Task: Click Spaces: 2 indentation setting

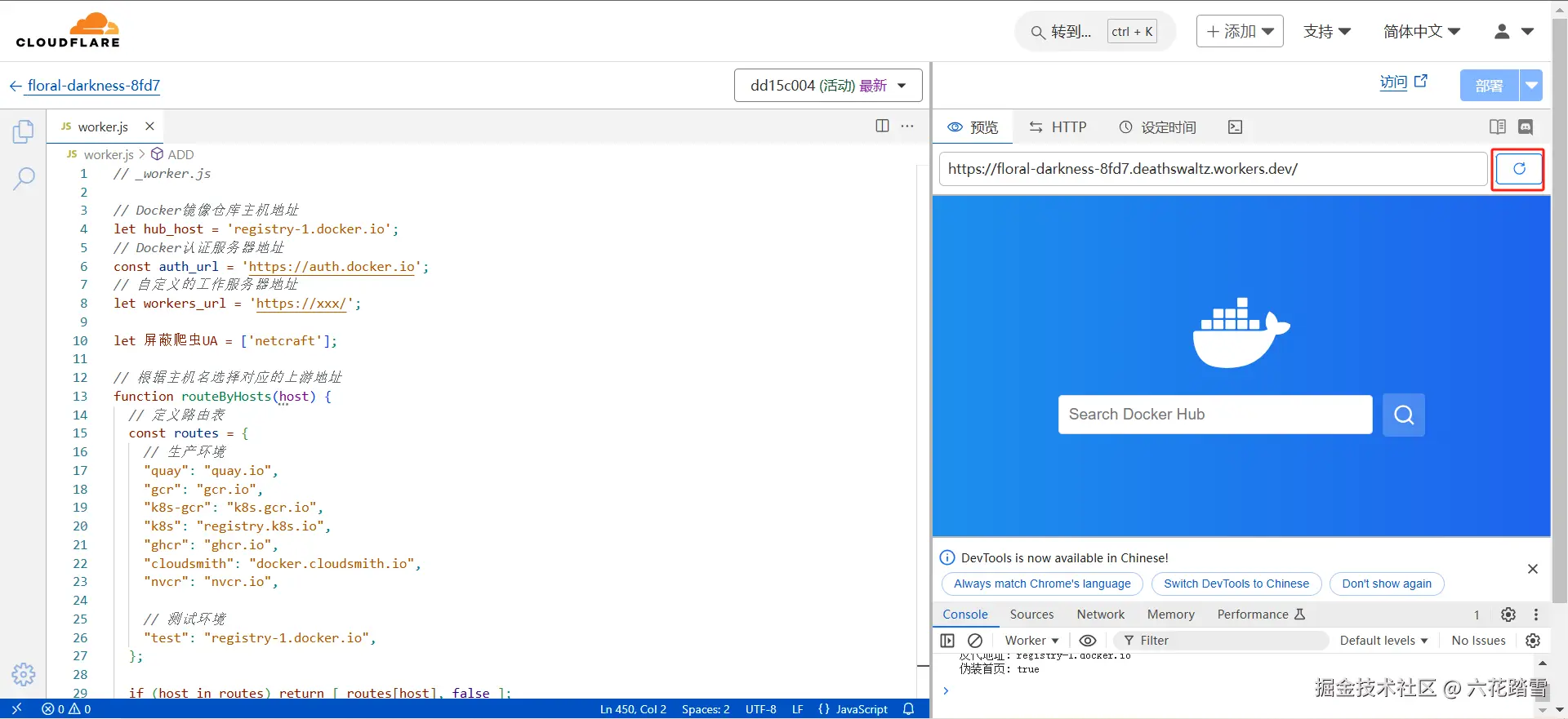Action: click(x=706, y=709)
